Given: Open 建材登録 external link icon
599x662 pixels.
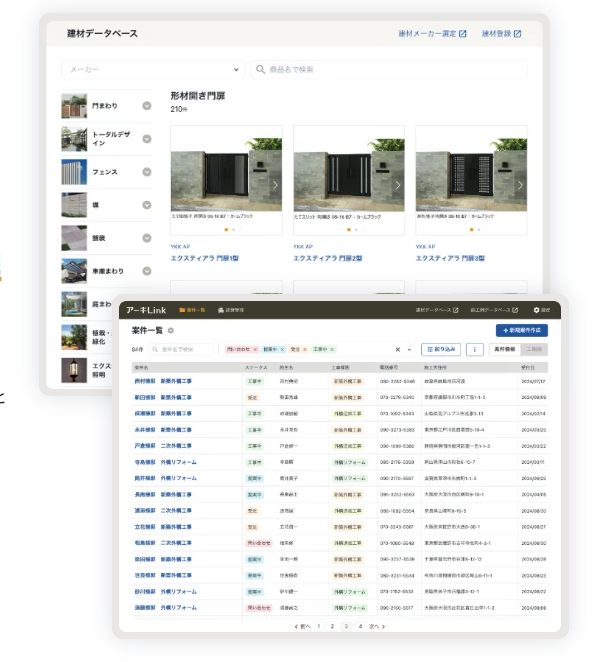Looking at the screenshot, I should [517, 34].
